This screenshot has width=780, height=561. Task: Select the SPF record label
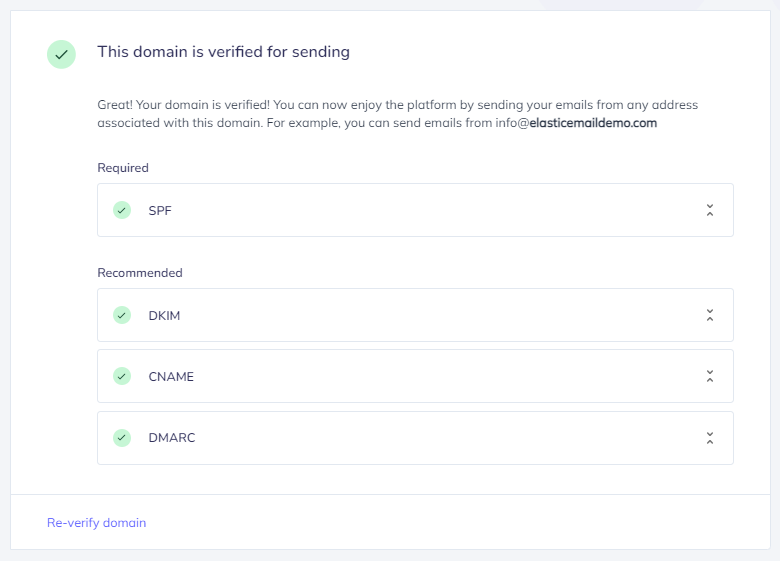[x=160, y=211]
